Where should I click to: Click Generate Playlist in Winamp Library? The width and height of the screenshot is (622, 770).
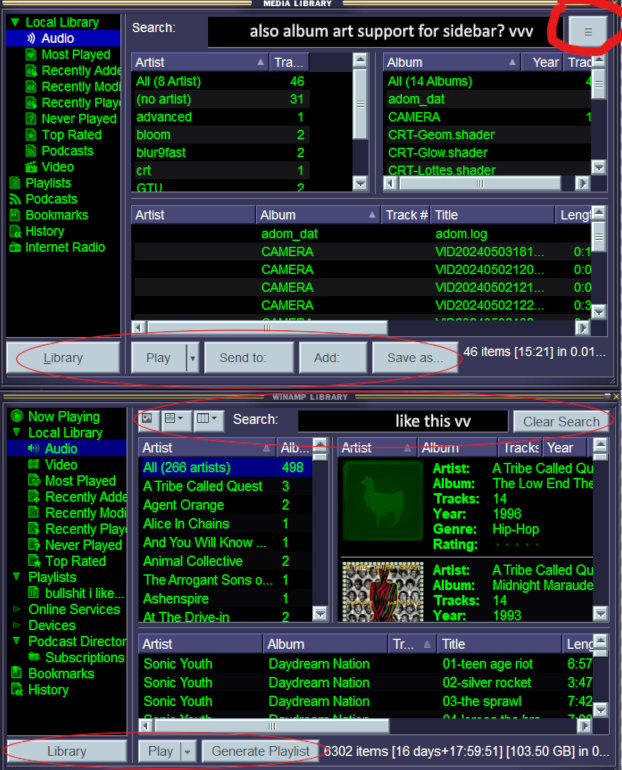tap(260, 751)
